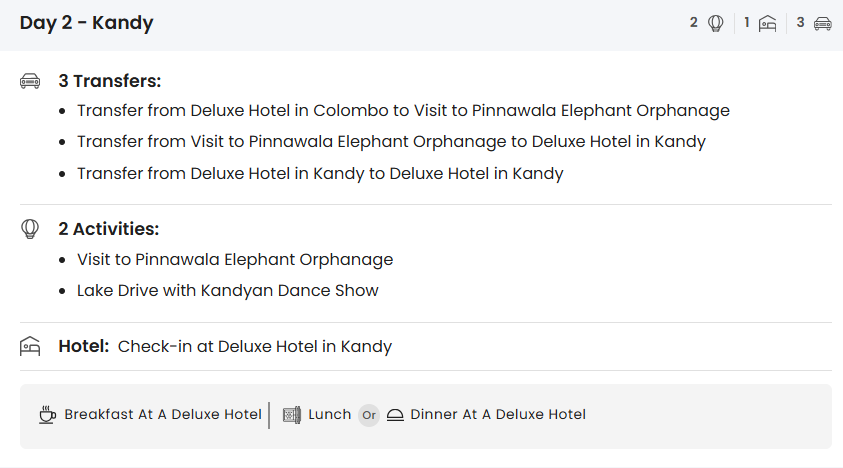Open Check-in at Deluxe Hotel in Kandy

coord(254,347)
